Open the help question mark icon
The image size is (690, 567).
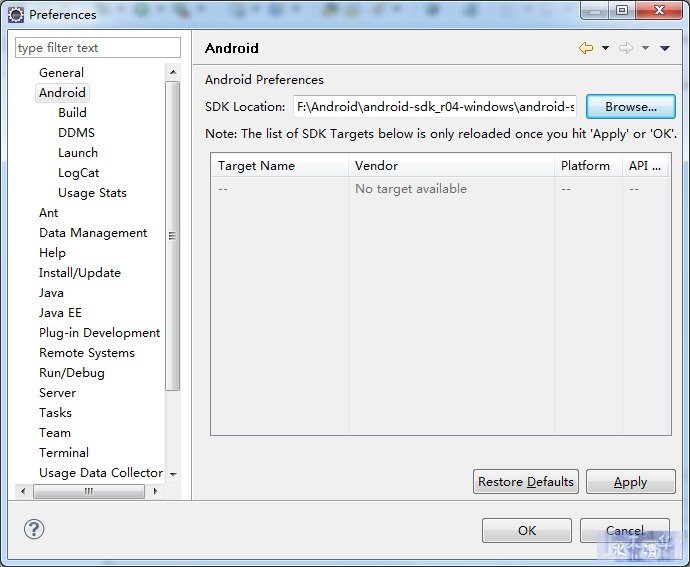pos(34,529)
